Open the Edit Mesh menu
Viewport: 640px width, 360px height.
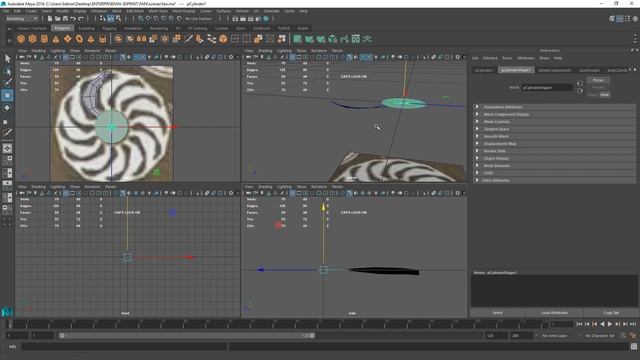(x=135, y=11)
